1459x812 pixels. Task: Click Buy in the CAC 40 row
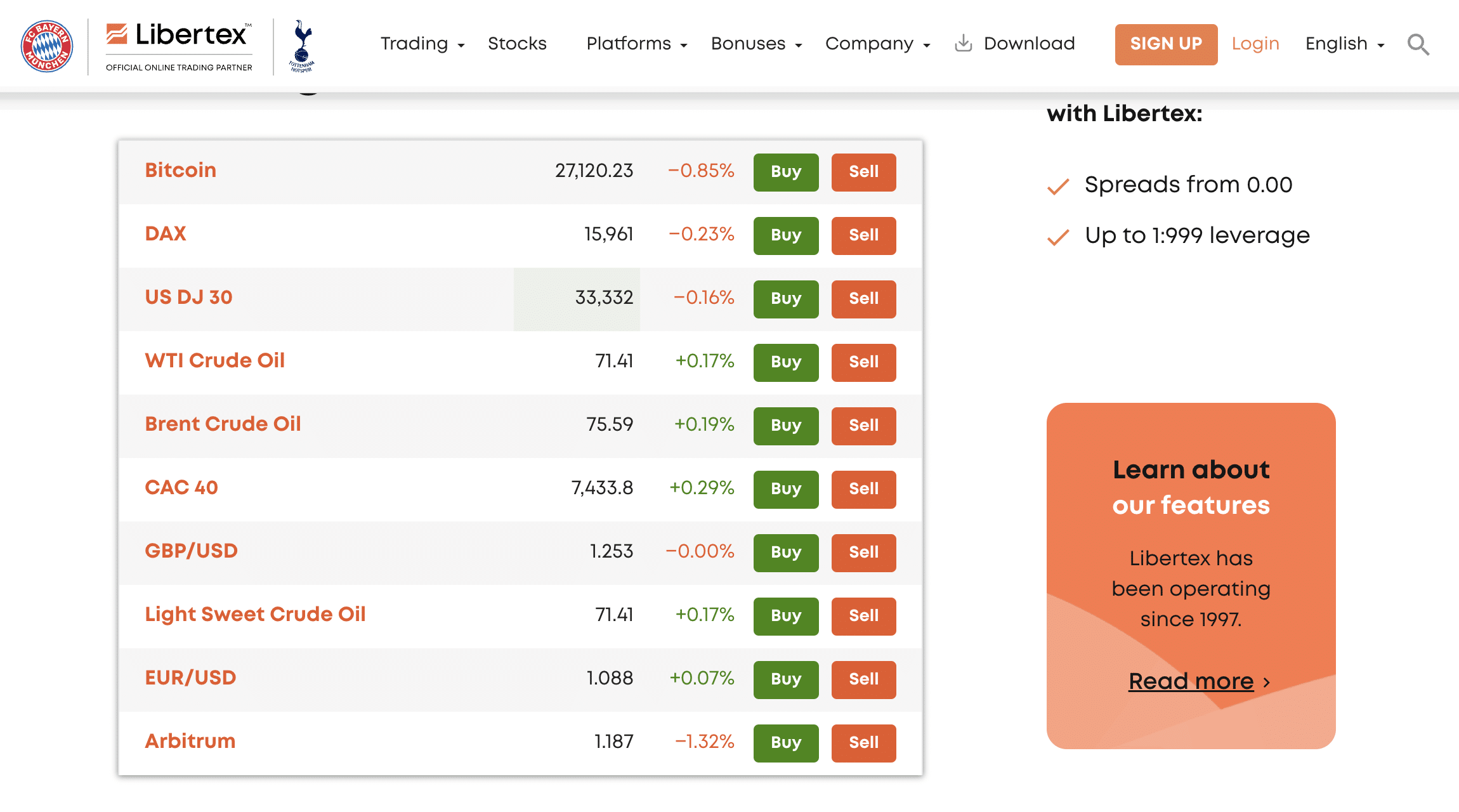click(x=786, y=489)
